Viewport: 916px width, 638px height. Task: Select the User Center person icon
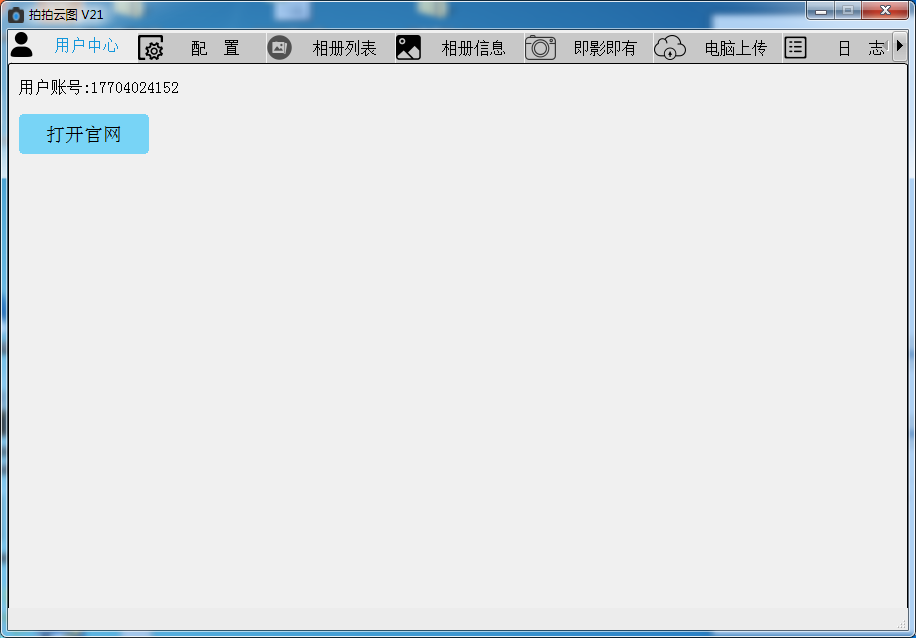point(21,43)
